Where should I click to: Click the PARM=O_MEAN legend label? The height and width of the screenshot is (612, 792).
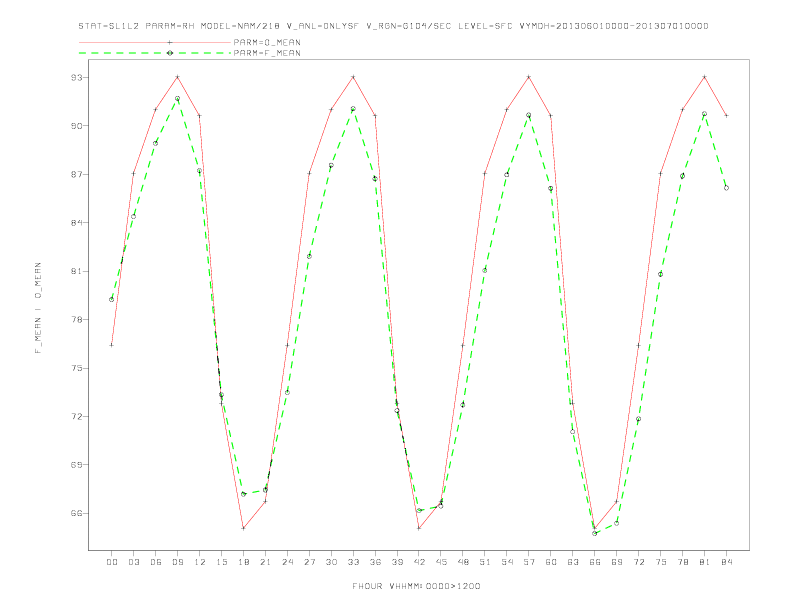[x=267, y=42]
